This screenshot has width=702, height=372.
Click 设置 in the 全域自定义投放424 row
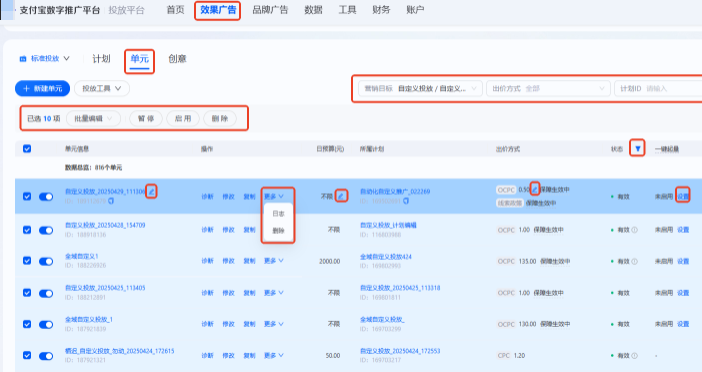pyautogui.click(x=683, y=261)
